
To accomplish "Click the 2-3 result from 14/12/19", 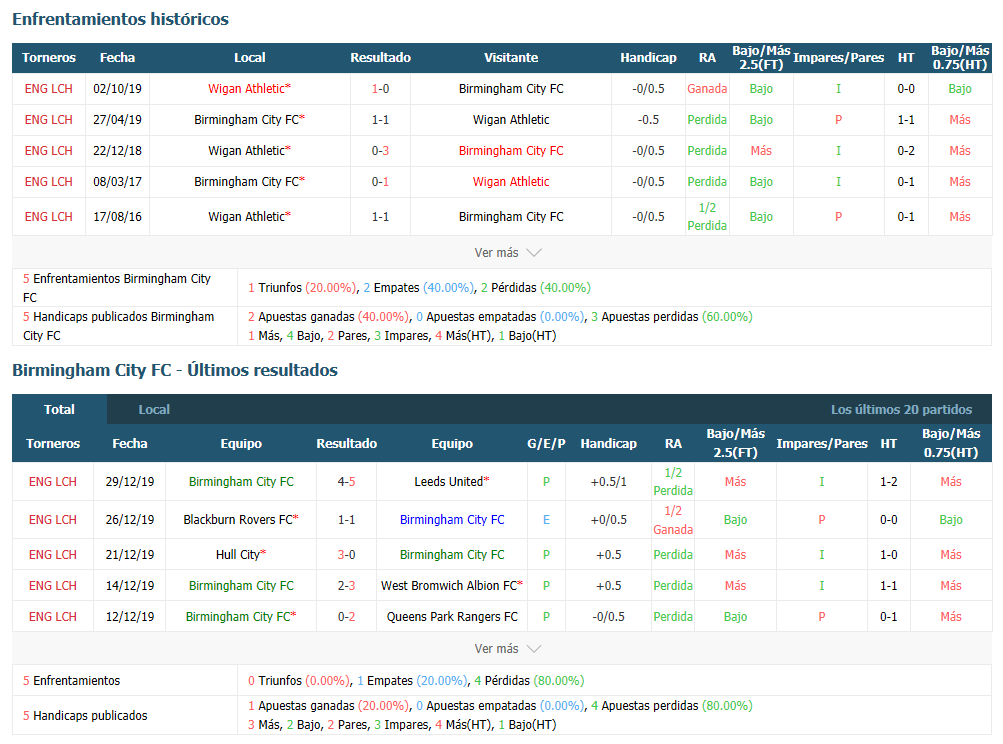I will click(x=347, y=585).
